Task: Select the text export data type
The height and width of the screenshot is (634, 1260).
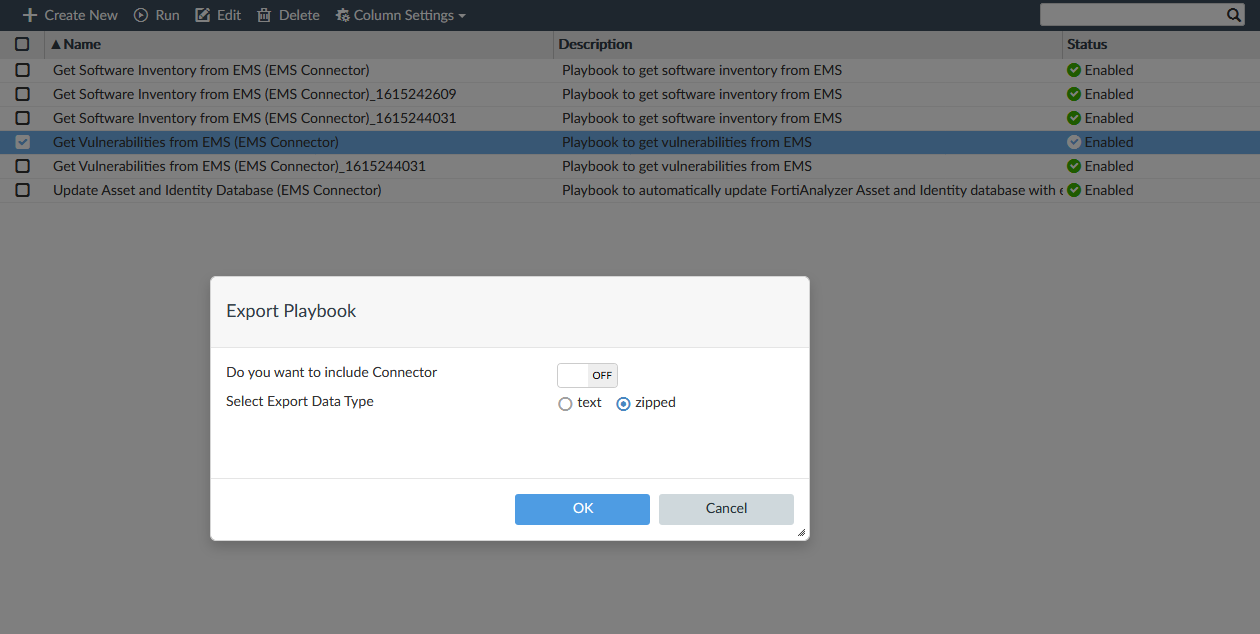Action: [x=566, y=404]
